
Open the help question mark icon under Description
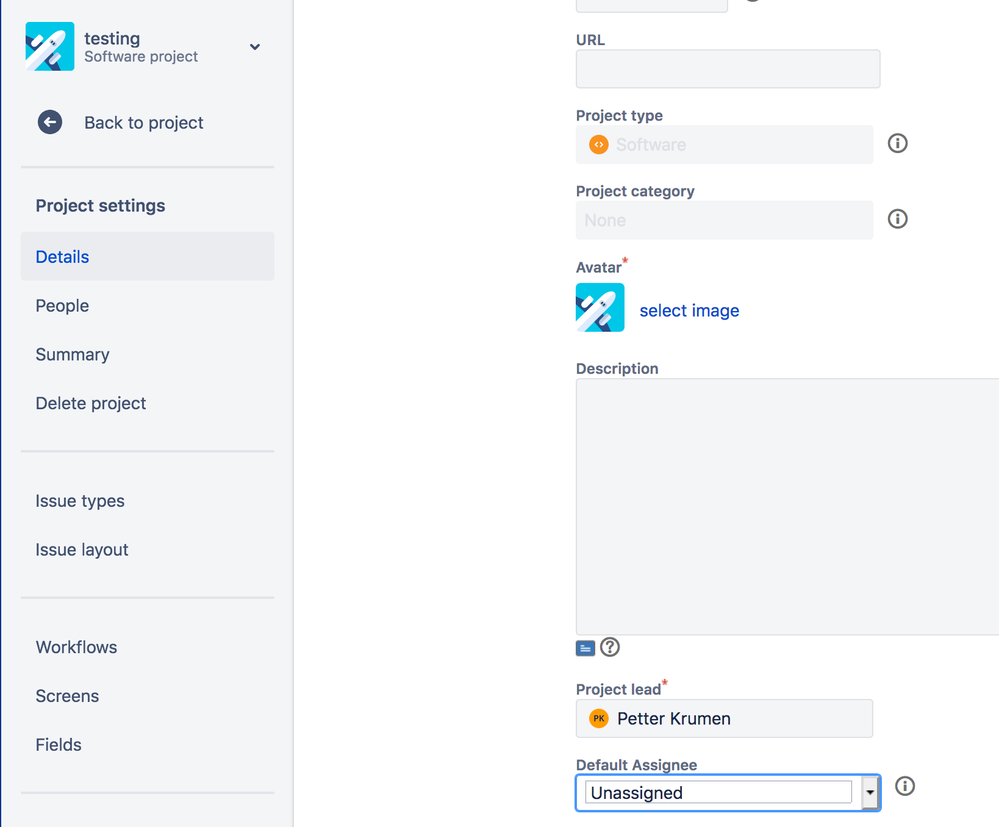tap(610, 647)
